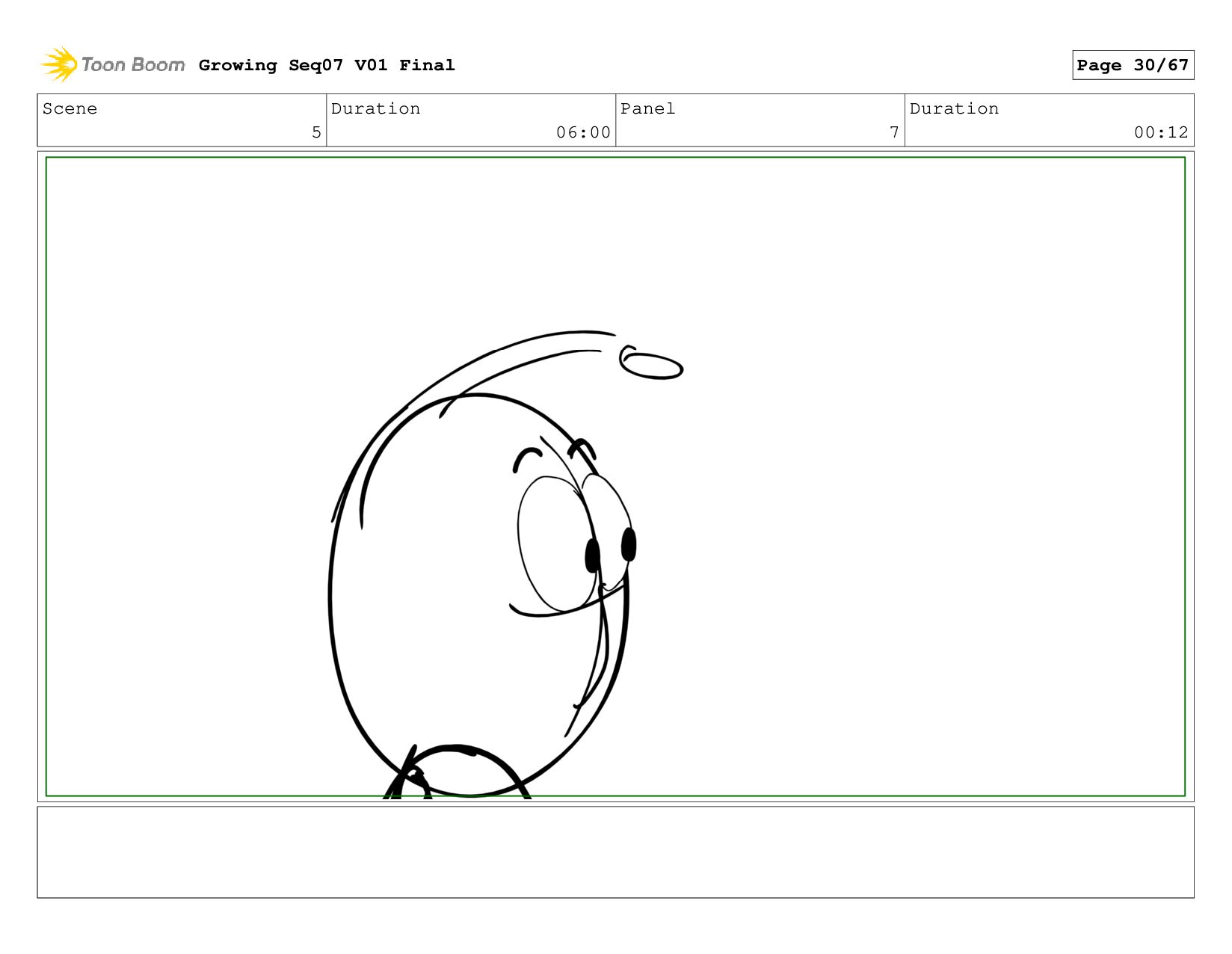The image size is (1232, 954).
Task: Select panel number value '7'
Action: coord(894,132)
